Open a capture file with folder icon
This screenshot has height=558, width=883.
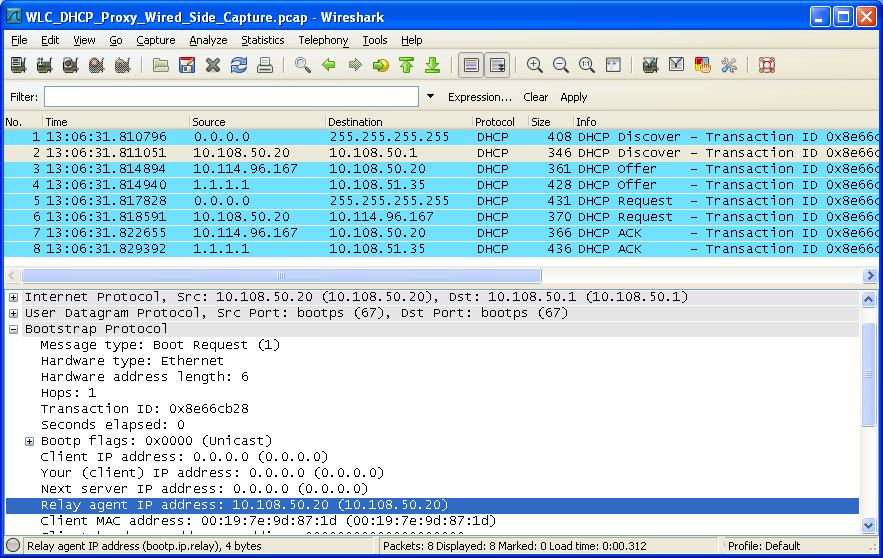pos(161,66)
